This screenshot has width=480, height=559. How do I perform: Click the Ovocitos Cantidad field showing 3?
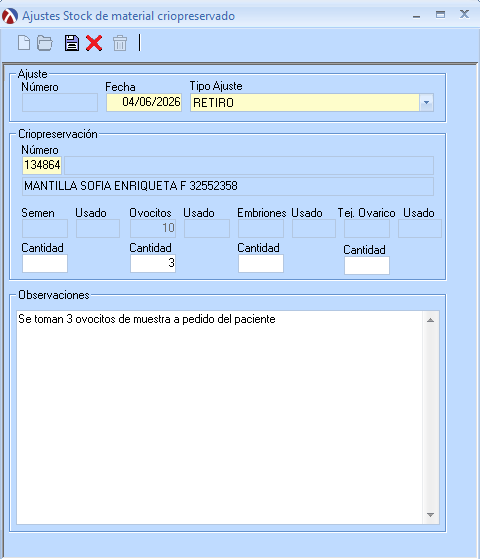pyautogui.click(x=153, y=263)
